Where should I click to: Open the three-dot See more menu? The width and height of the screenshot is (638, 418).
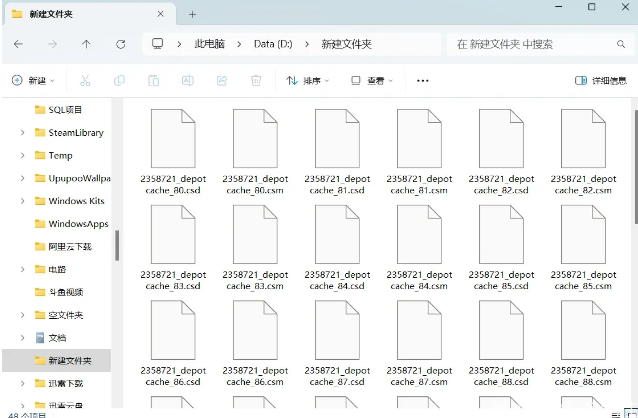[x=423, y=81]
